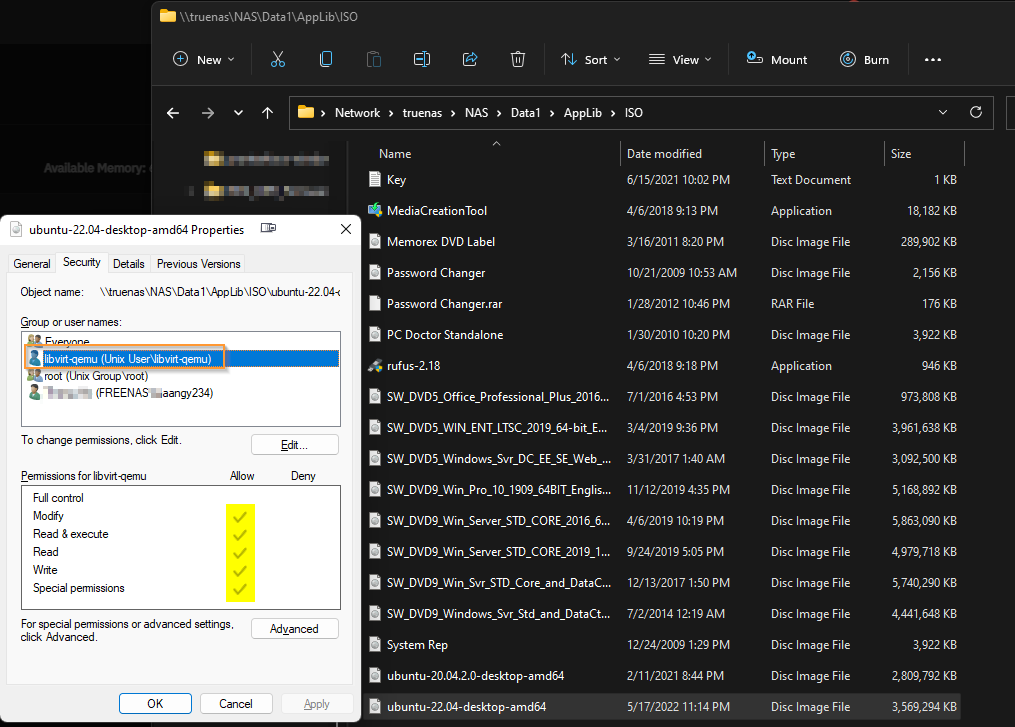The height and width of the screenshot is (727, 1015).
Task: Expand the chevron after Network in breadcrumb
Action: pos(391,113)
